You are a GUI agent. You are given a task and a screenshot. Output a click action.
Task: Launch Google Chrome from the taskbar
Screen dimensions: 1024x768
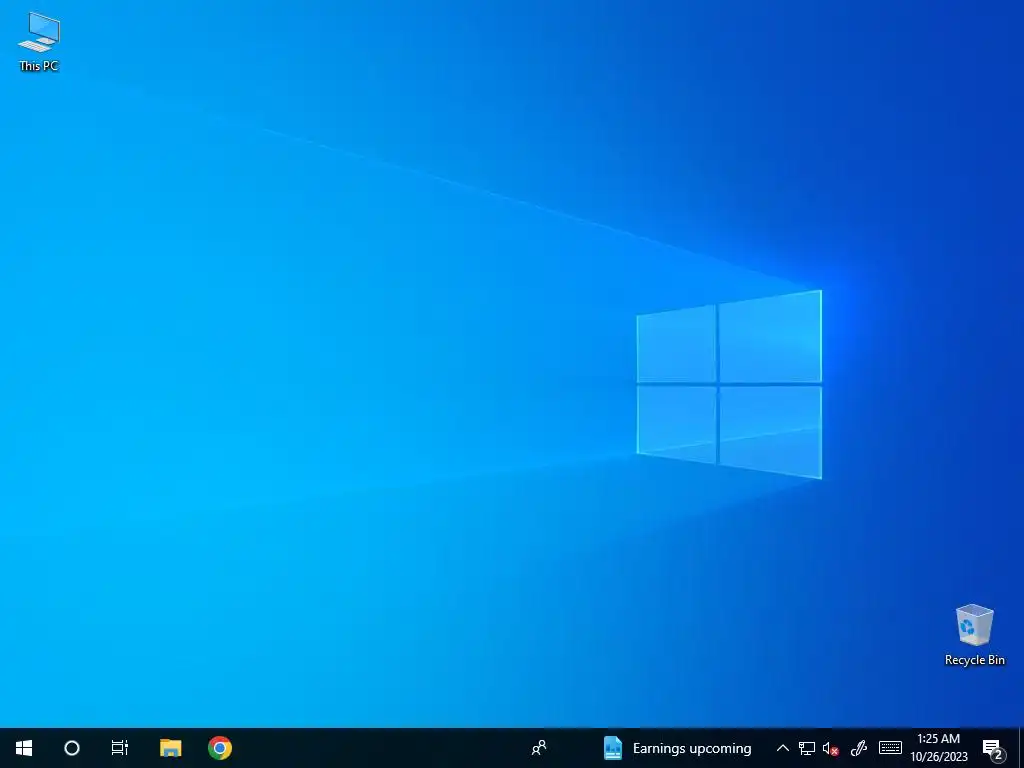(x=220, y=748)
